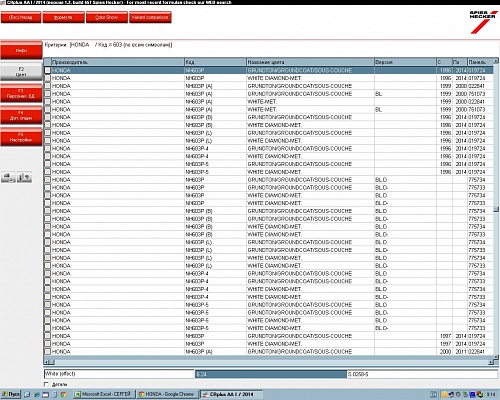Switch to Microsoft Excel taskbar window

[x=104, y=394]
